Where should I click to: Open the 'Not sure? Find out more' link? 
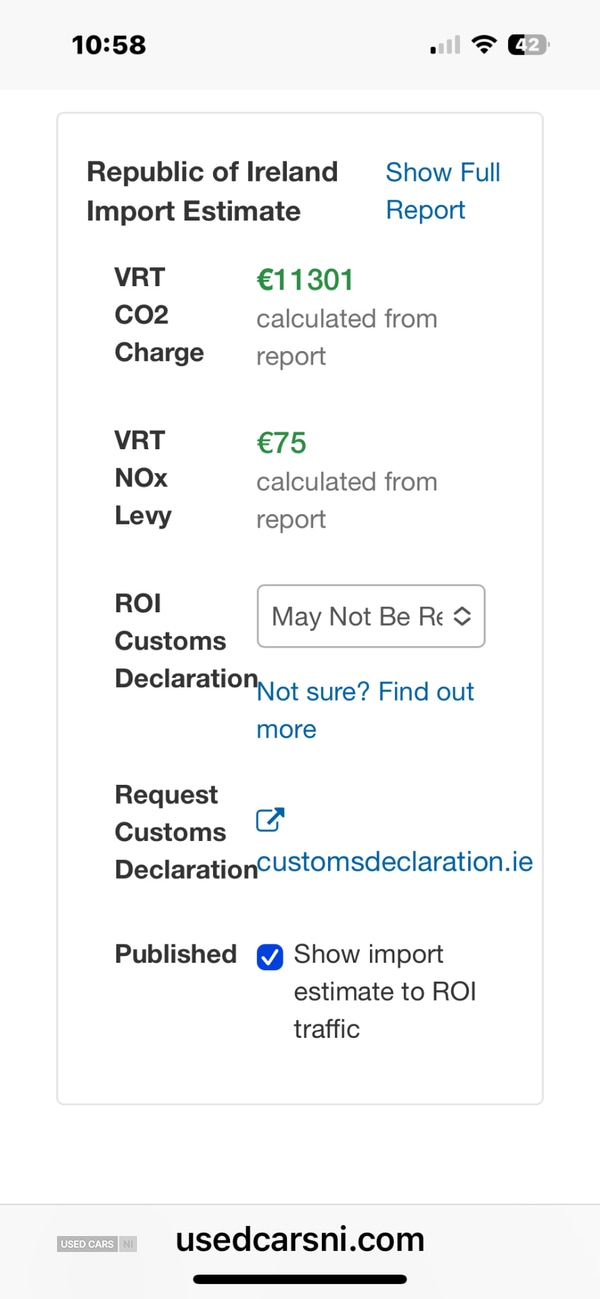(x=364, y=710)
